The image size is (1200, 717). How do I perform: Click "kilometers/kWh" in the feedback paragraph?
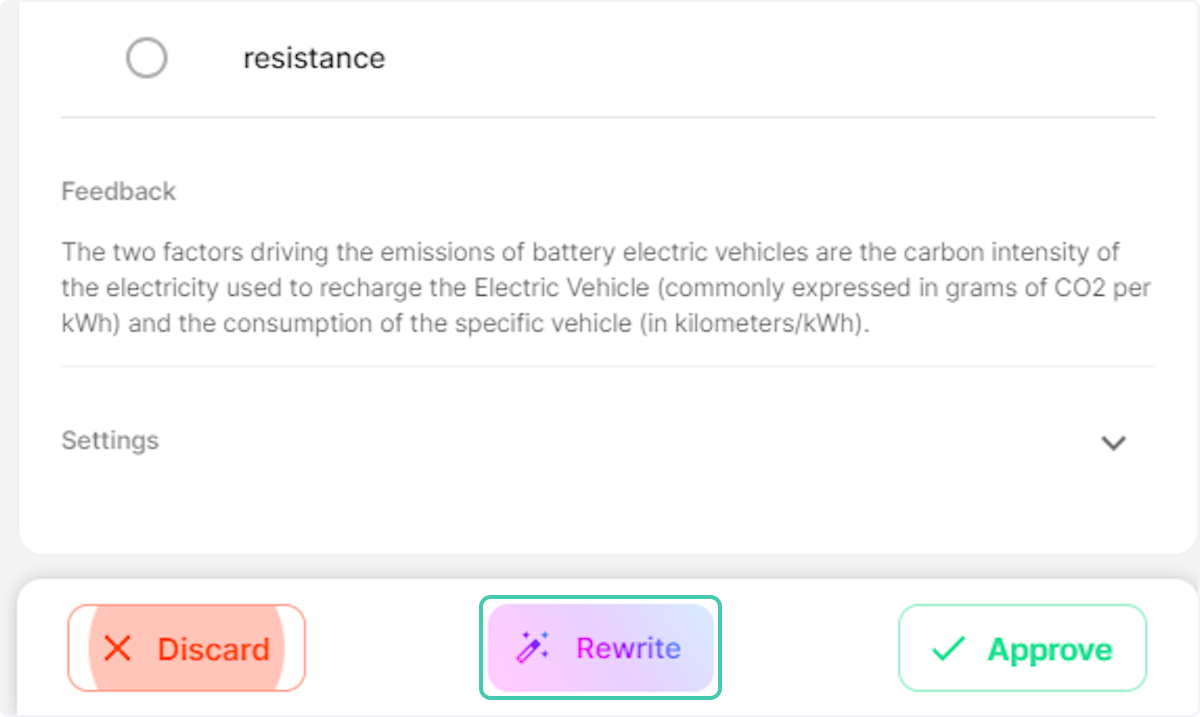788,326
